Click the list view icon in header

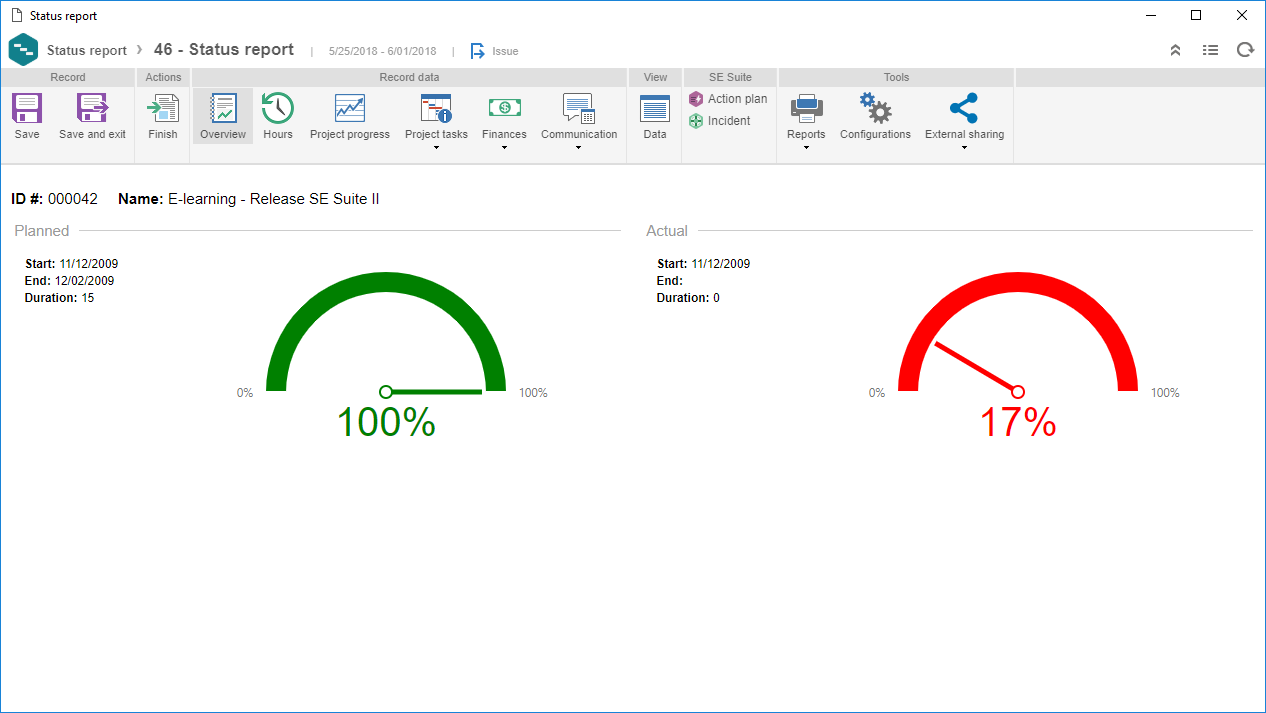[1210, 50]
